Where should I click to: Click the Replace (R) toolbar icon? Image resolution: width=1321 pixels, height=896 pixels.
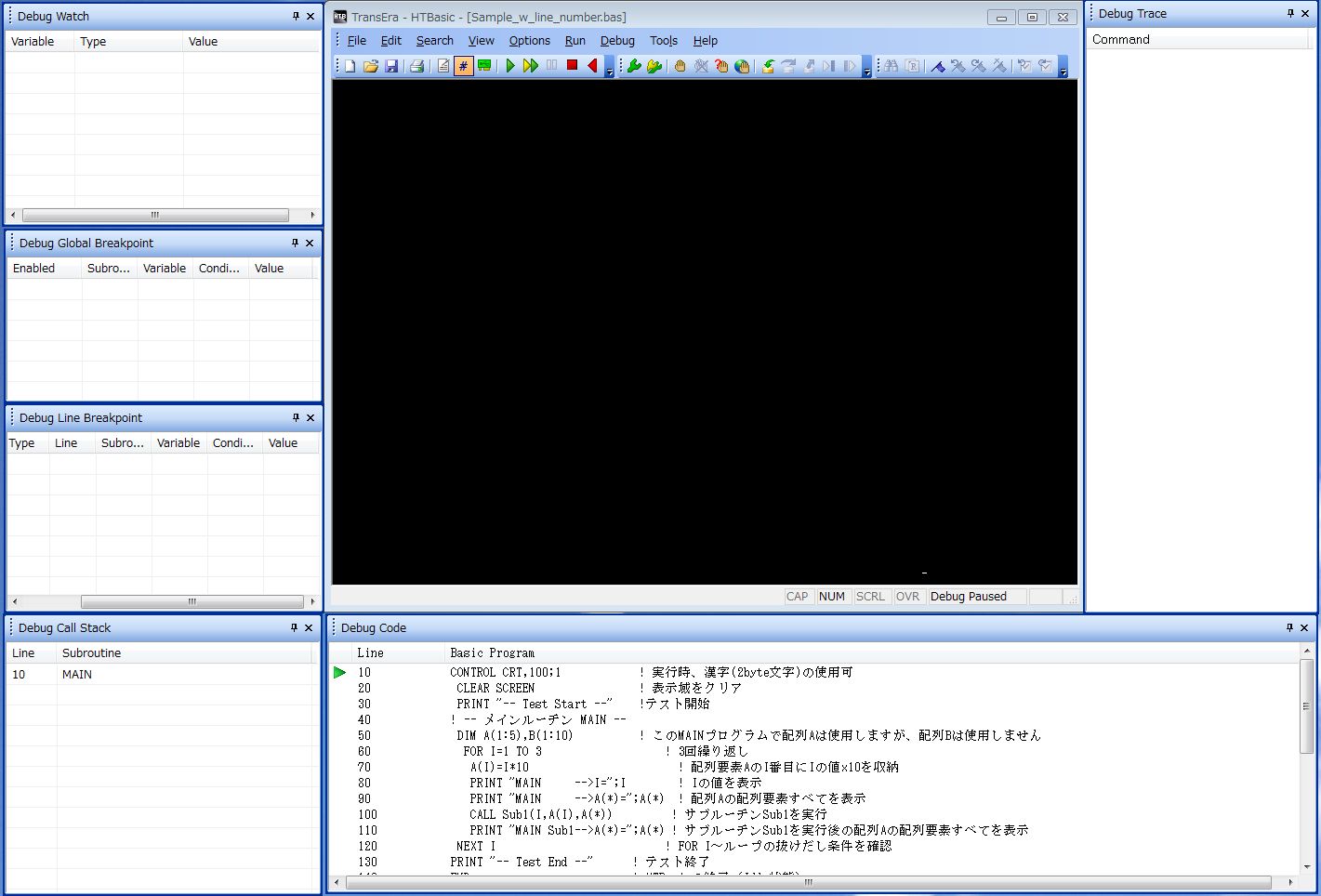(x=913, y=66)
